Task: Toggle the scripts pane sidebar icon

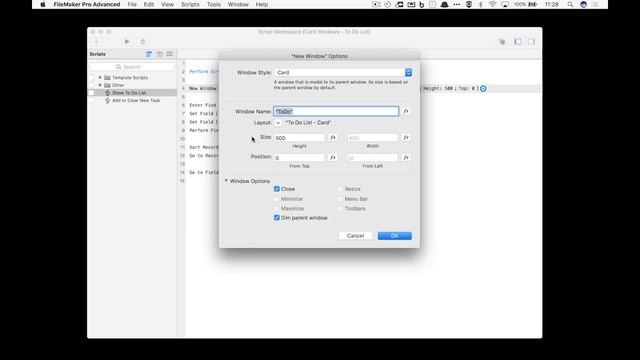Action: [x=518, y=42]
